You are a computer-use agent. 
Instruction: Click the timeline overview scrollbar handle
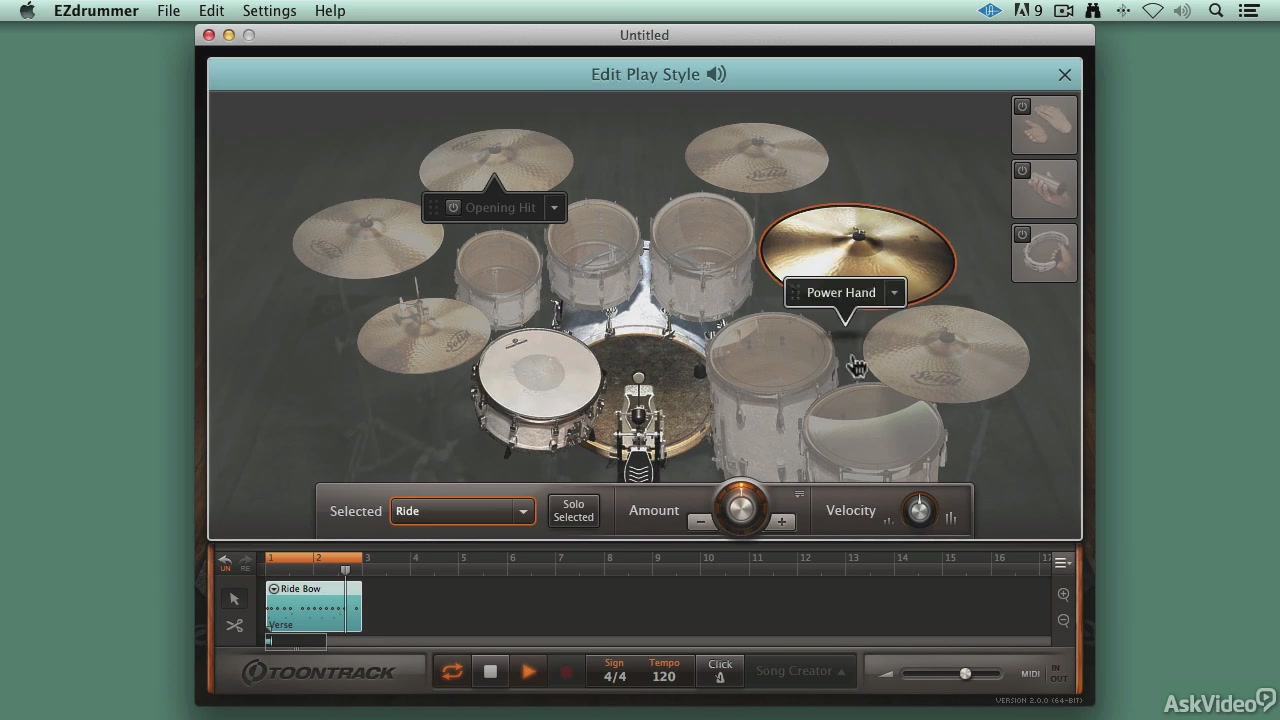[296, 641]
